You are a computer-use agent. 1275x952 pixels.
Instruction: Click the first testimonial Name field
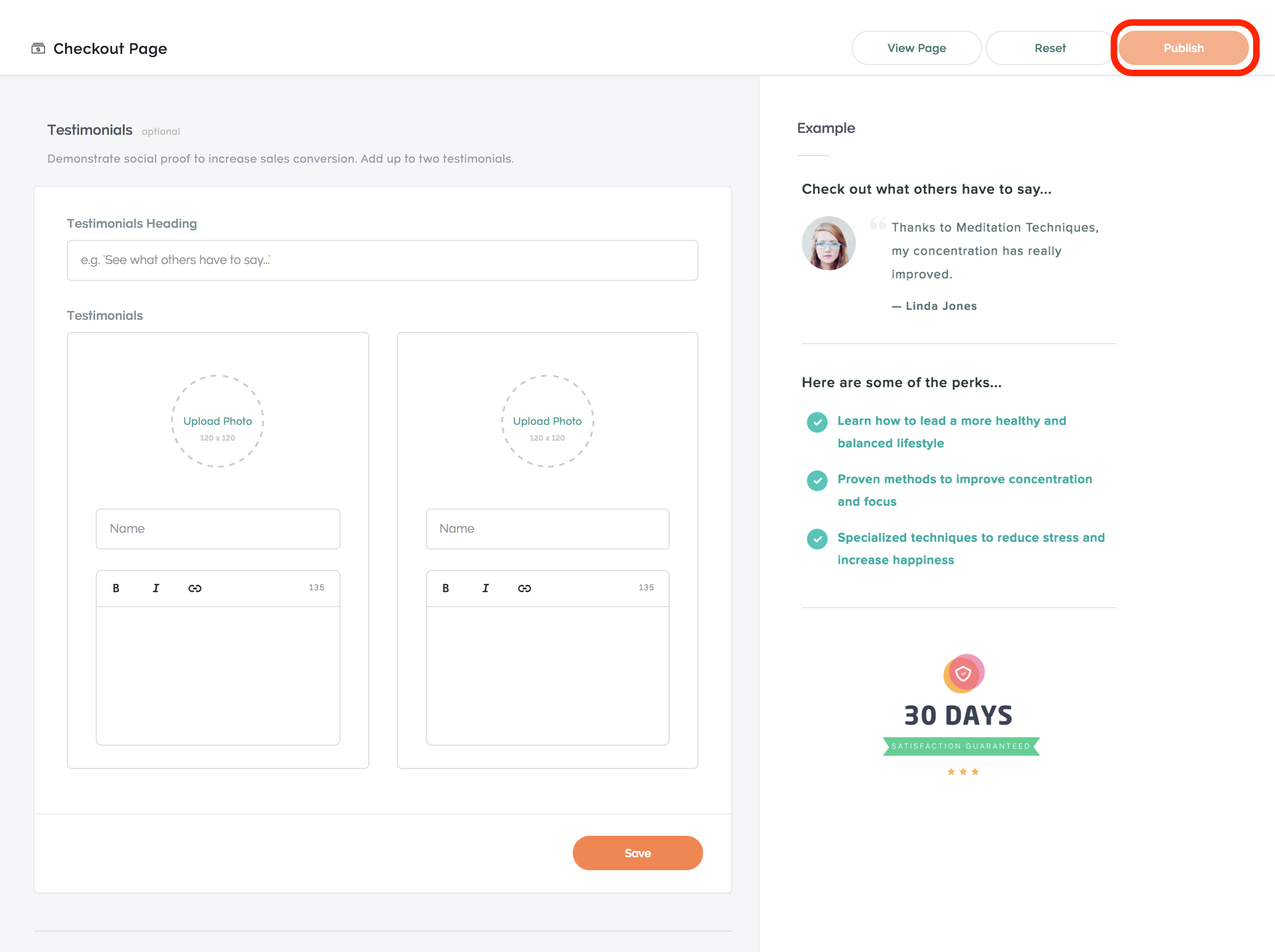tap(218, 529)
